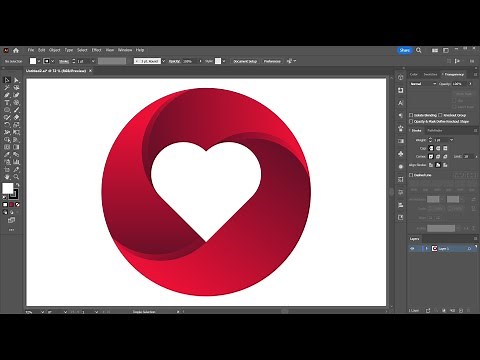
Task: Open stroke color dropdown in control bar
Action: click(53, 61)
